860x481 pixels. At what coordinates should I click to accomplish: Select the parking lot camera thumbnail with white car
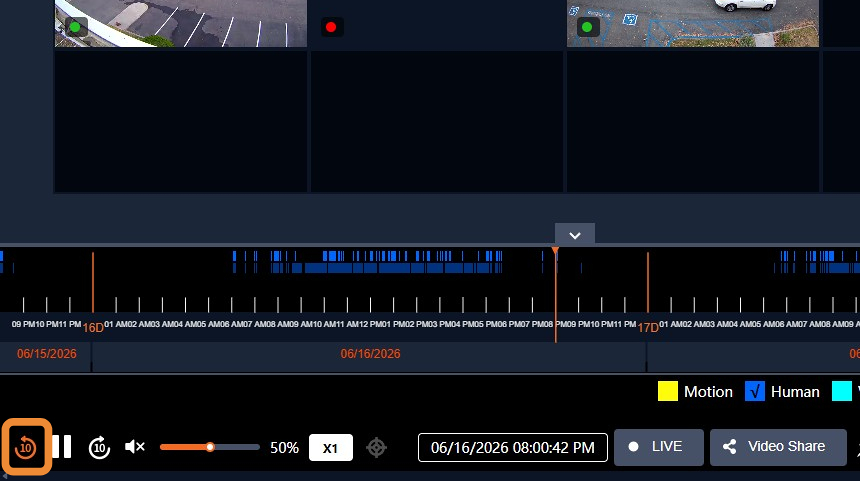pos(693,23)
